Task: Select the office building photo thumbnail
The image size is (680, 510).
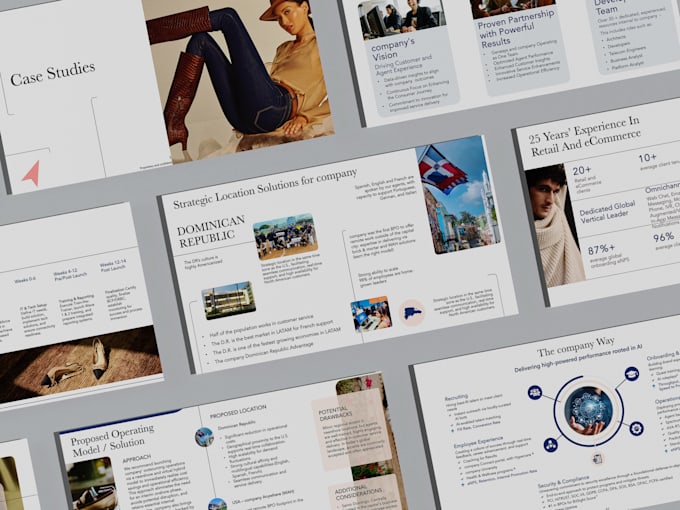Action: tap(229, 300)
